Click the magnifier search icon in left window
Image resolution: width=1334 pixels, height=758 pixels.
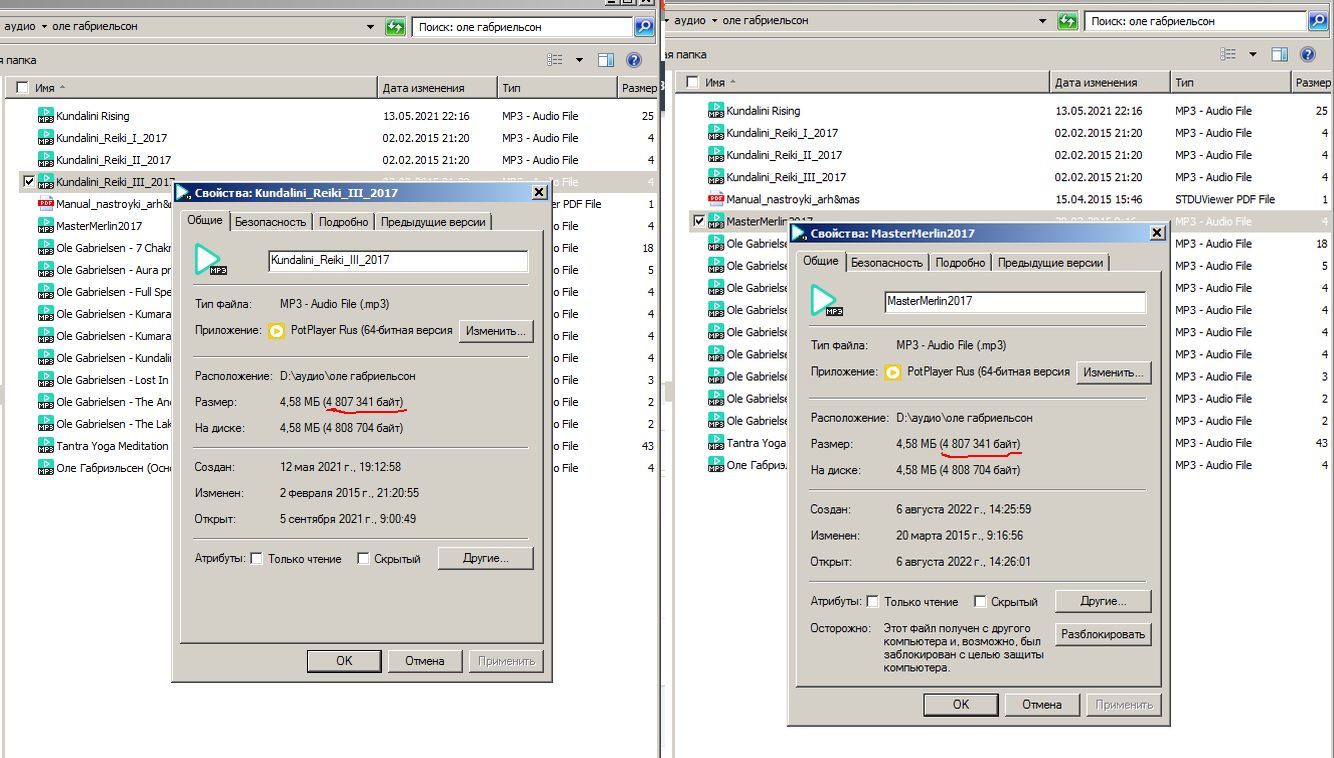644,27
